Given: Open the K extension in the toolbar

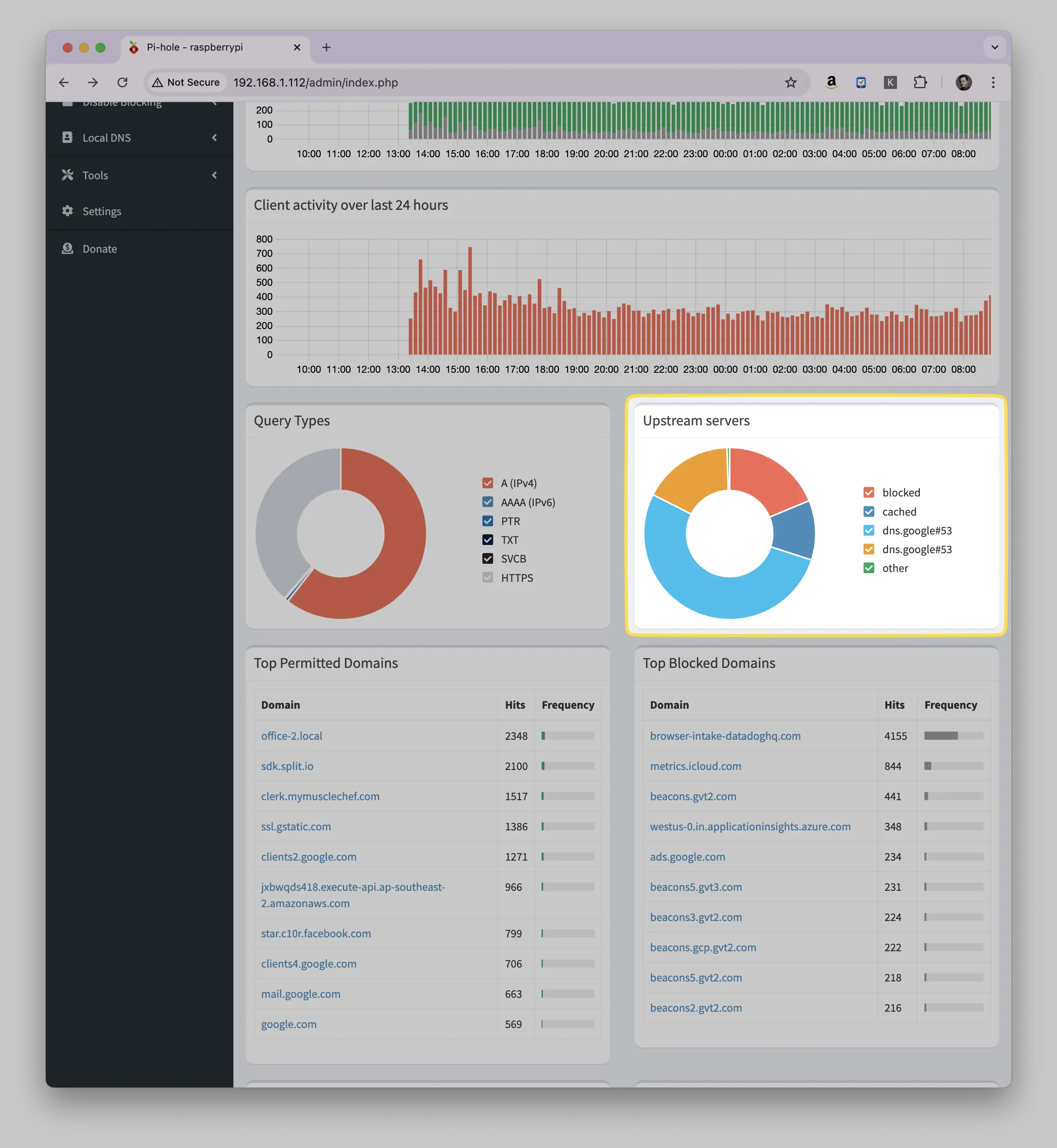Looking at the screenshot, I should (890, 82).
